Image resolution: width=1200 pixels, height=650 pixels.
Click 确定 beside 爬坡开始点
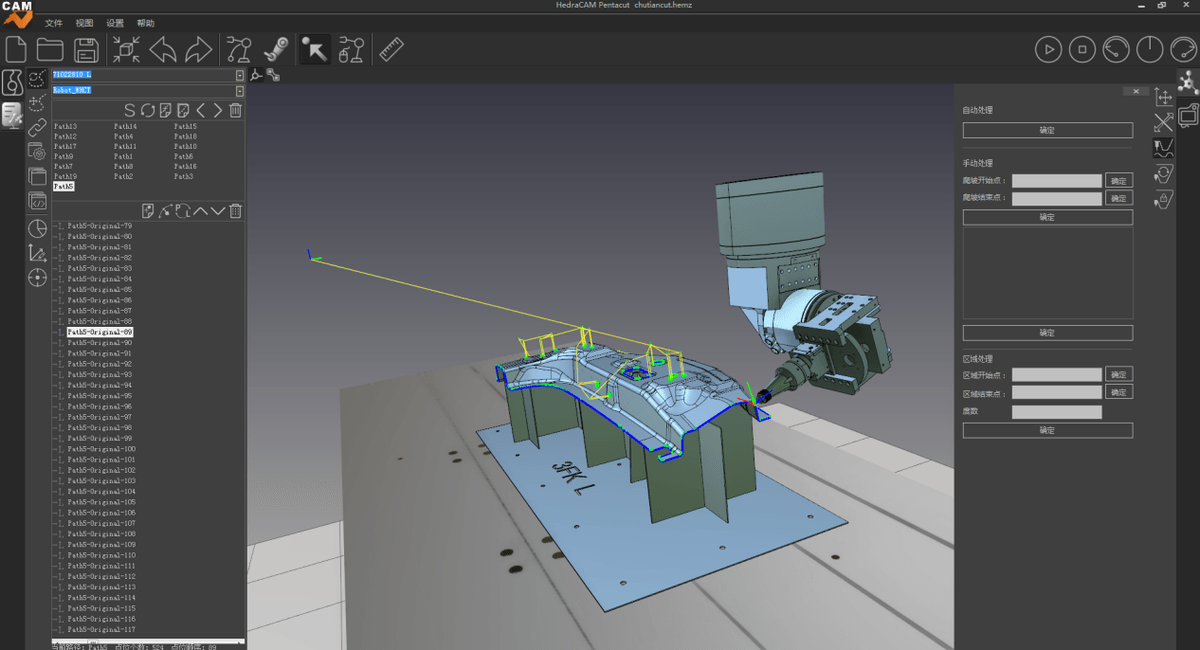pyautogui.click(x=1119, y=181)
